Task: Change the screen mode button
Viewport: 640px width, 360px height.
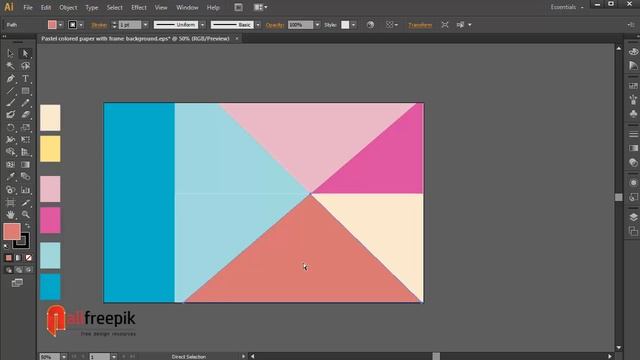Action: [x=17, y=283]
